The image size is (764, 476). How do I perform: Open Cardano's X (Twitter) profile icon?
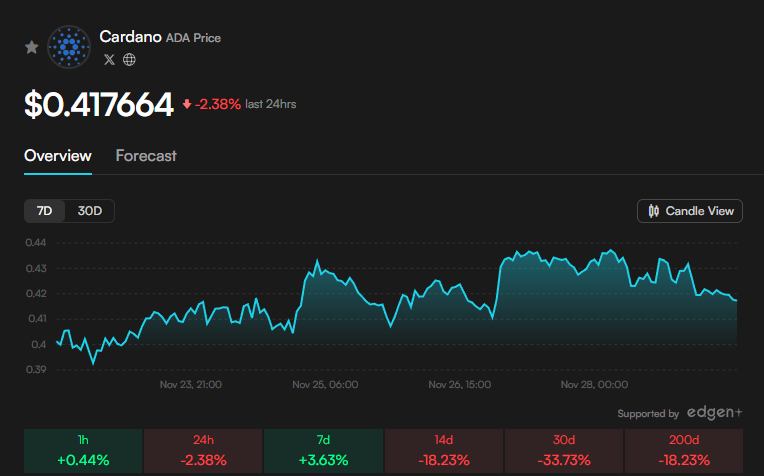pyautogui.click(x=109, y=59)
